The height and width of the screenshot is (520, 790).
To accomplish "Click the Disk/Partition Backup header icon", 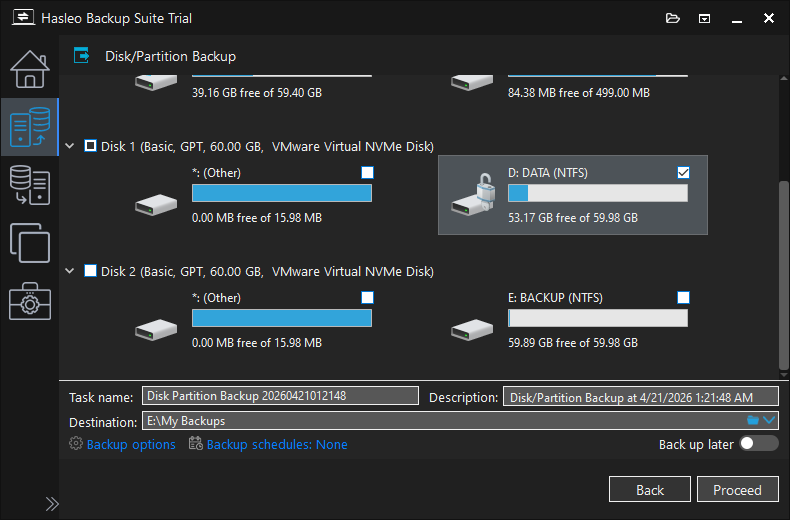I will pos(81,55).
